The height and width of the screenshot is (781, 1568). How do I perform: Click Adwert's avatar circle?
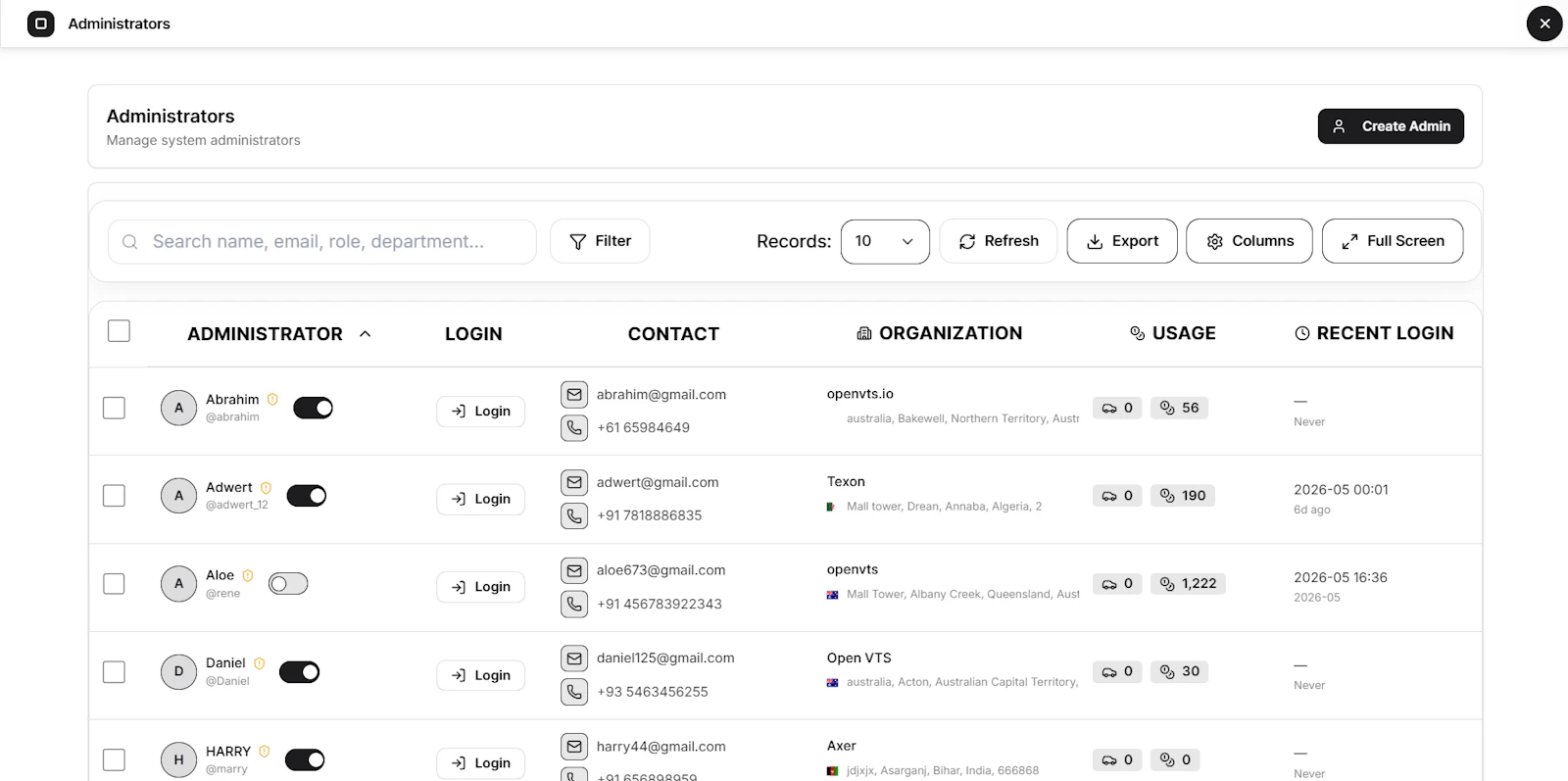178,496
